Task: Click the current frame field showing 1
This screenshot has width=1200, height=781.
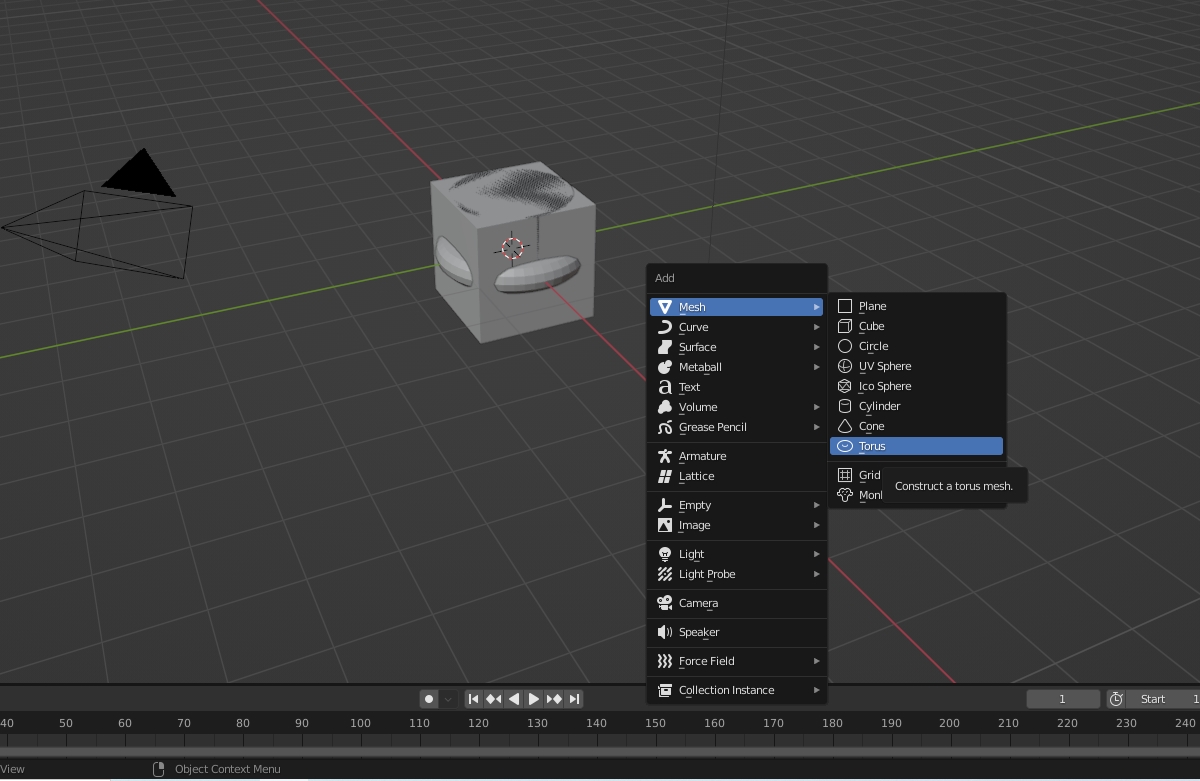Action: point(1063,699)
